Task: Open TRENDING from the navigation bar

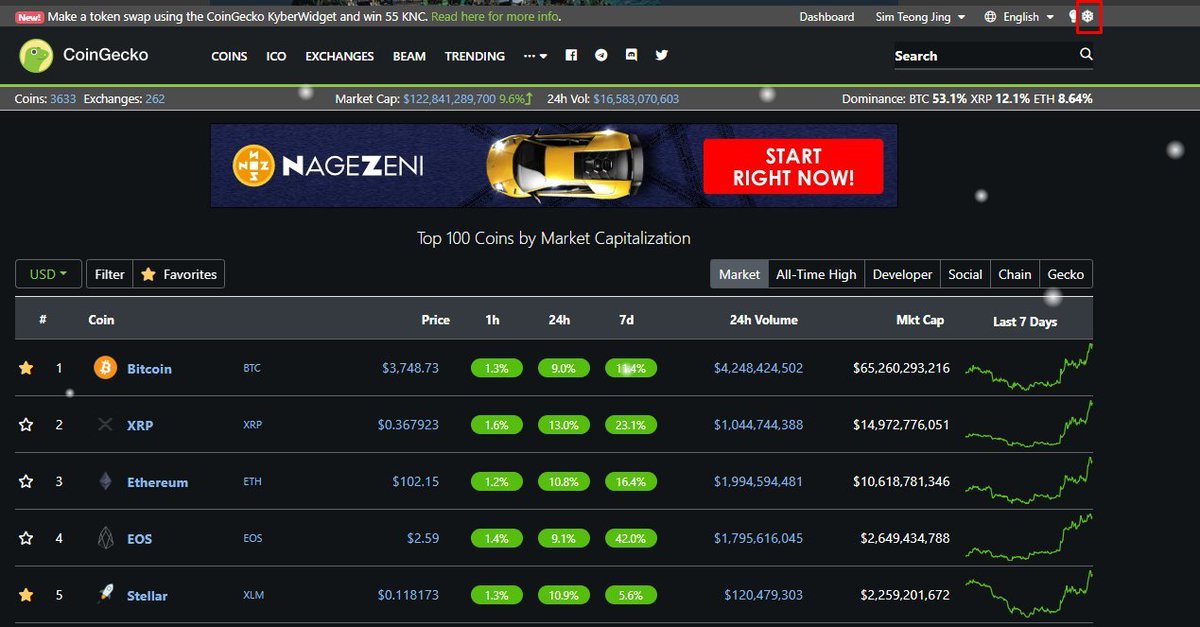Action: coord(475,56)
